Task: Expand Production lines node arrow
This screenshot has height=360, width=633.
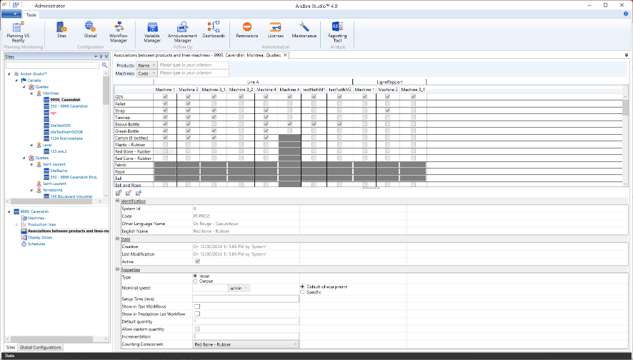Action: click(17, 224)
